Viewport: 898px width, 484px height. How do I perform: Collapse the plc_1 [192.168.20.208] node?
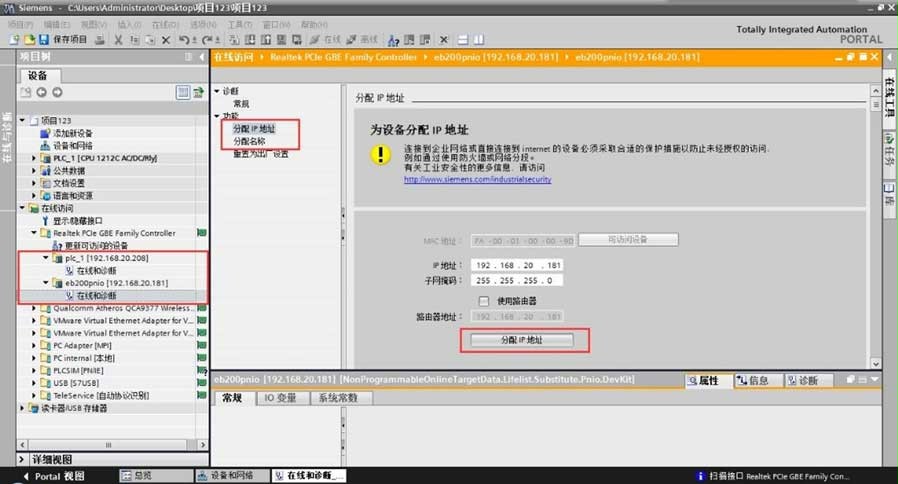[x=46, y=258]
